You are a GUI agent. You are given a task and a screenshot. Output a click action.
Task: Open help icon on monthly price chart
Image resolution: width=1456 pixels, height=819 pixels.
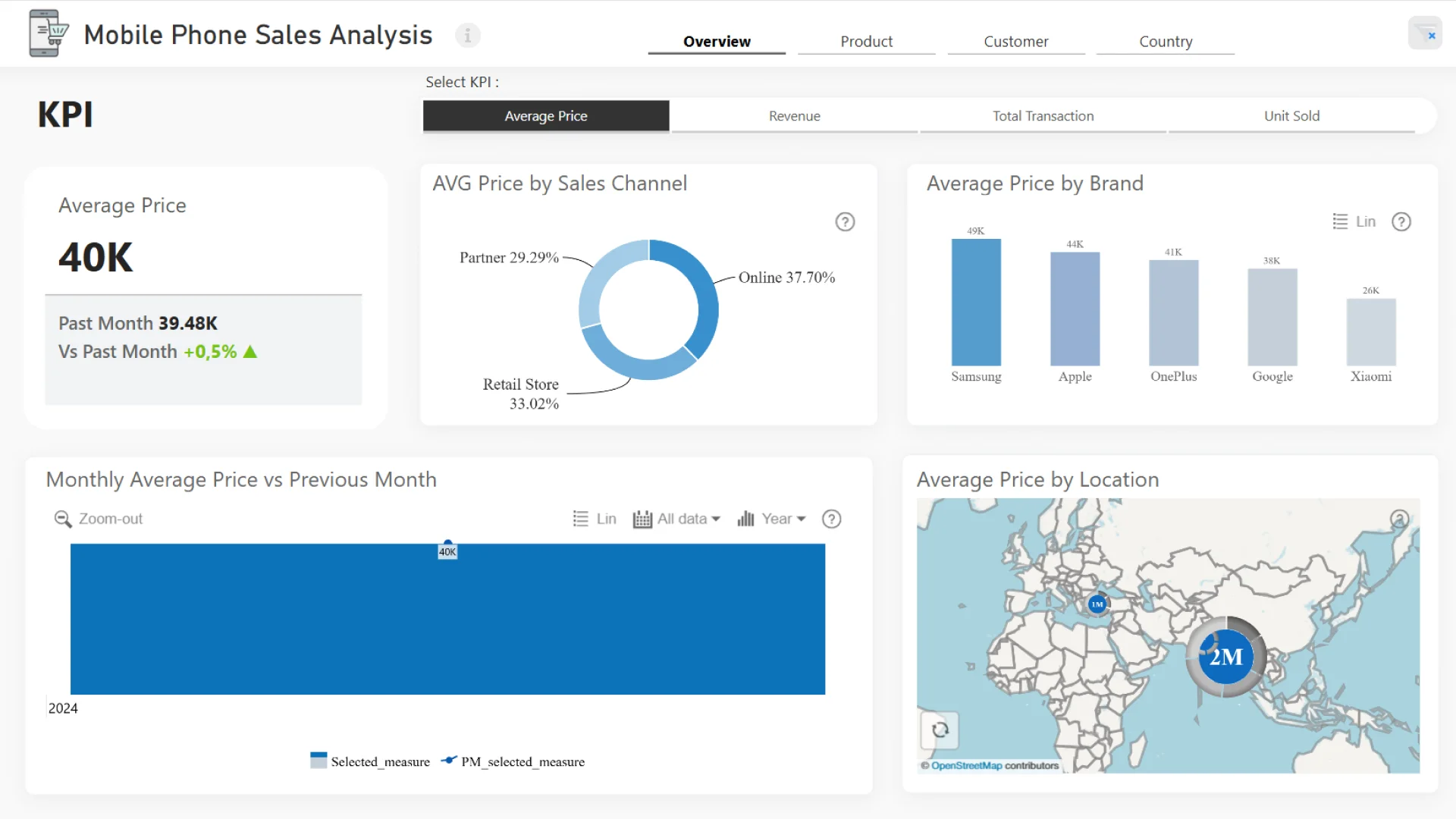[831, 519]
